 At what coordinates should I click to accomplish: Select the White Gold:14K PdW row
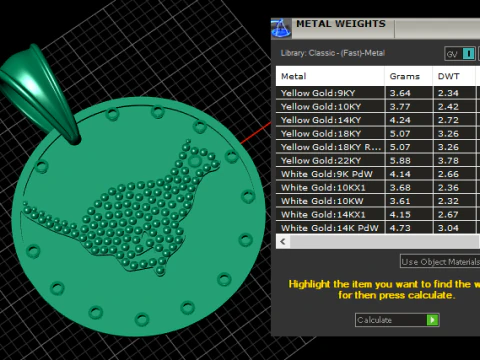(378, 228)
